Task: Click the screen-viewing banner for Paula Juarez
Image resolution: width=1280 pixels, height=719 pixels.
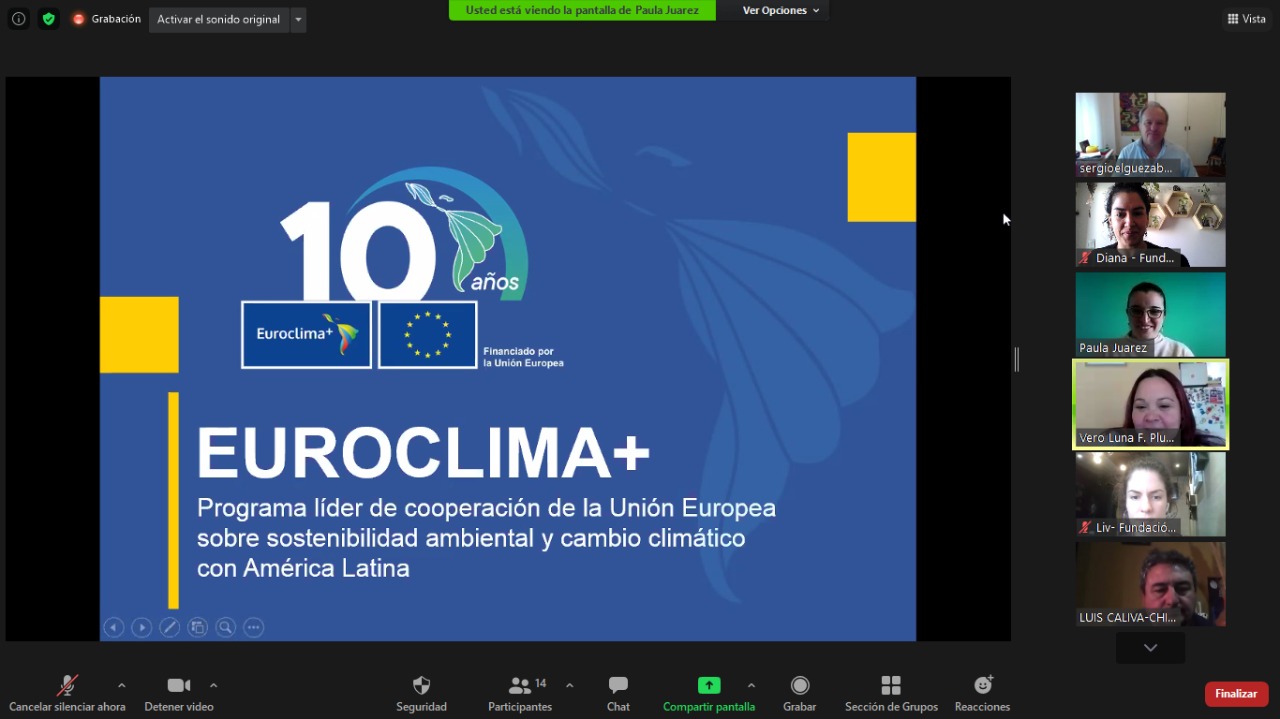Action: pyautogui.click(x=582, y=10)
